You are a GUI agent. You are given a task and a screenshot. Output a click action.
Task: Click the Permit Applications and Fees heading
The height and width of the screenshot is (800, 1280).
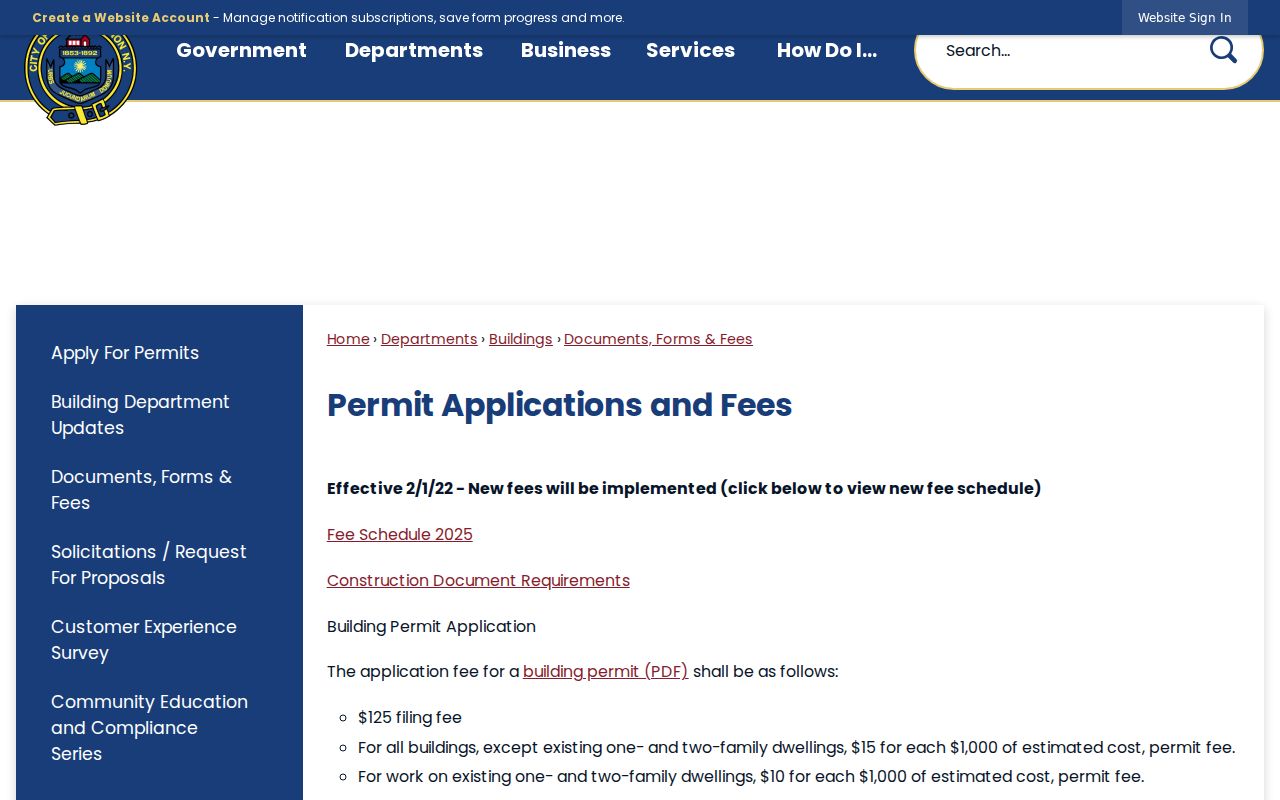[x=560, y=405]
